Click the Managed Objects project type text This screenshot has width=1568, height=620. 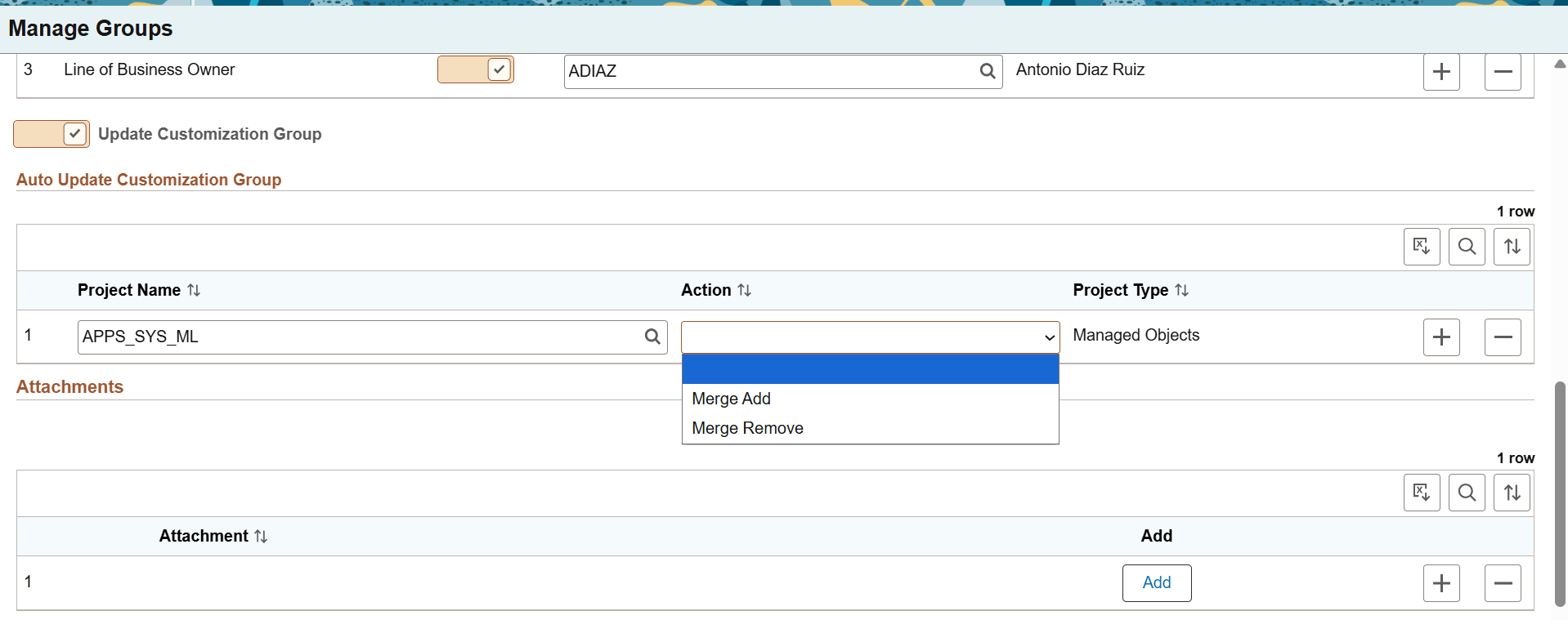(x=1136, y=335)
